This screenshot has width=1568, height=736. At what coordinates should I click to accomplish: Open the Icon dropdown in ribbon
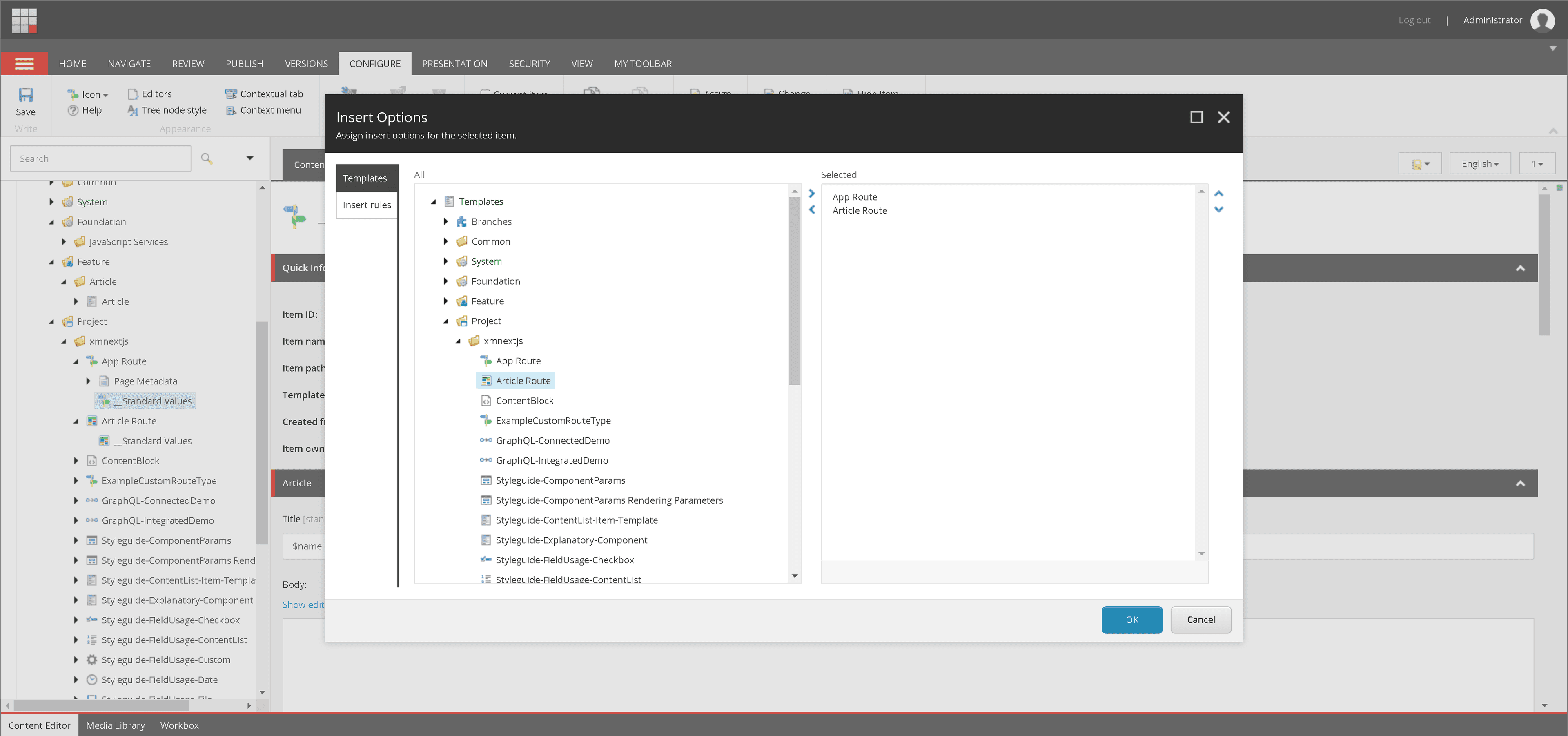pos(88,94)
